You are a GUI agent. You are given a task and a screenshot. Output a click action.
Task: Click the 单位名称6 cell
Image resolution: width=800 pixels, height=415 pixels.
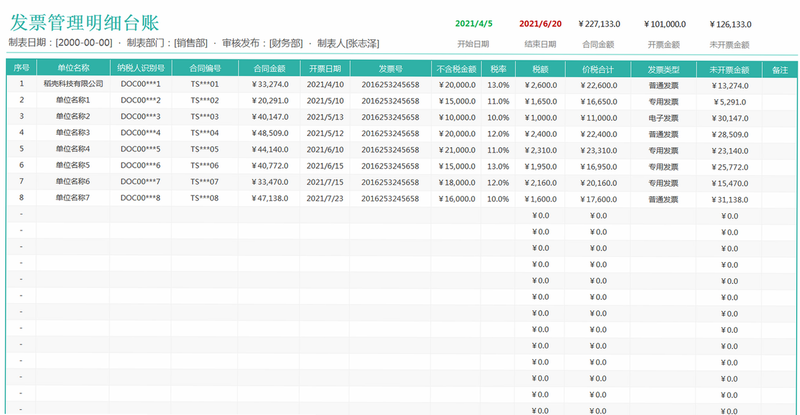tap(73, 181)
